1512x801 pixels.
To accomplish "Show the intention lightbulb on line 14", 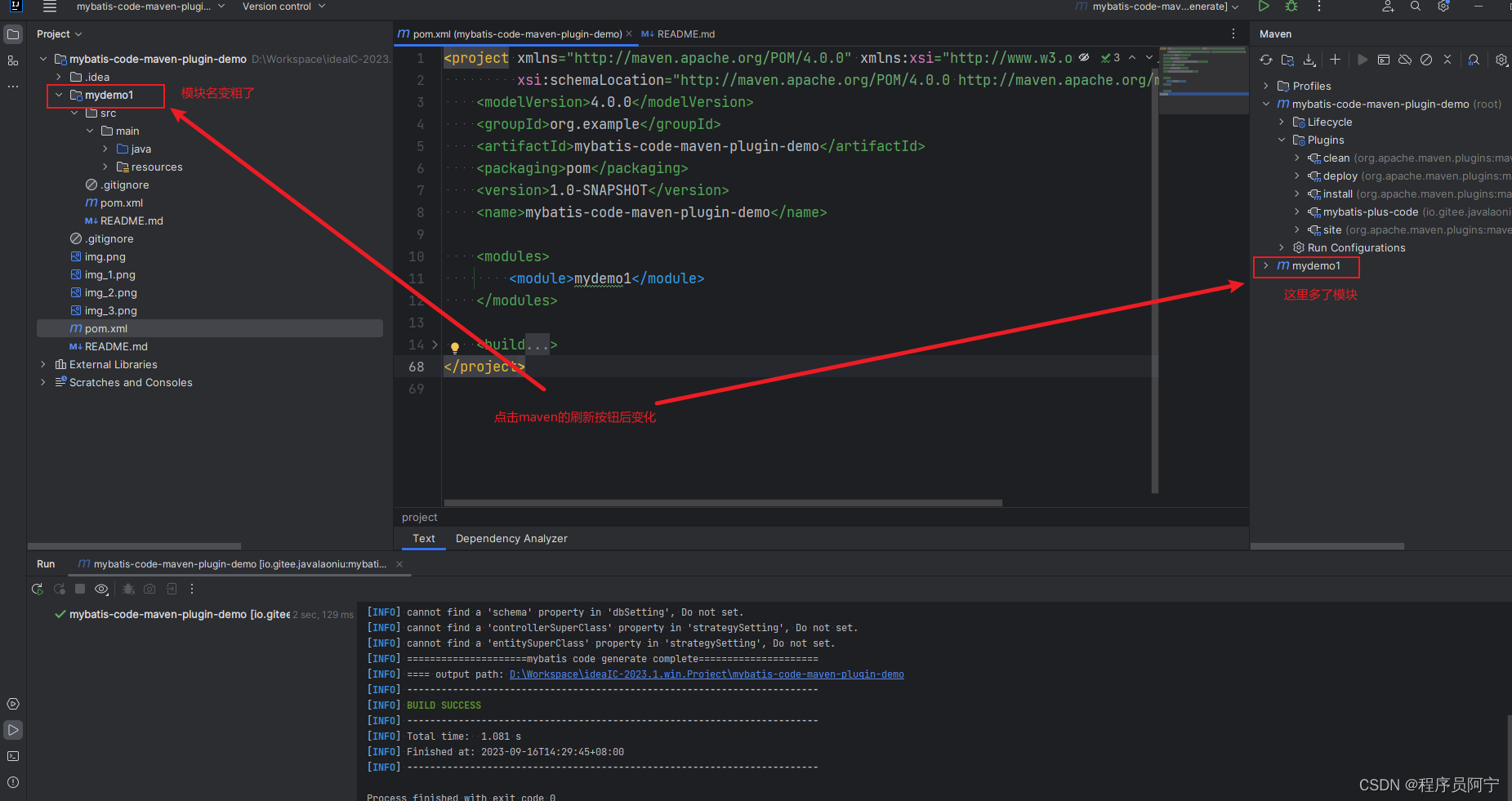I will (x=455, y=347).
